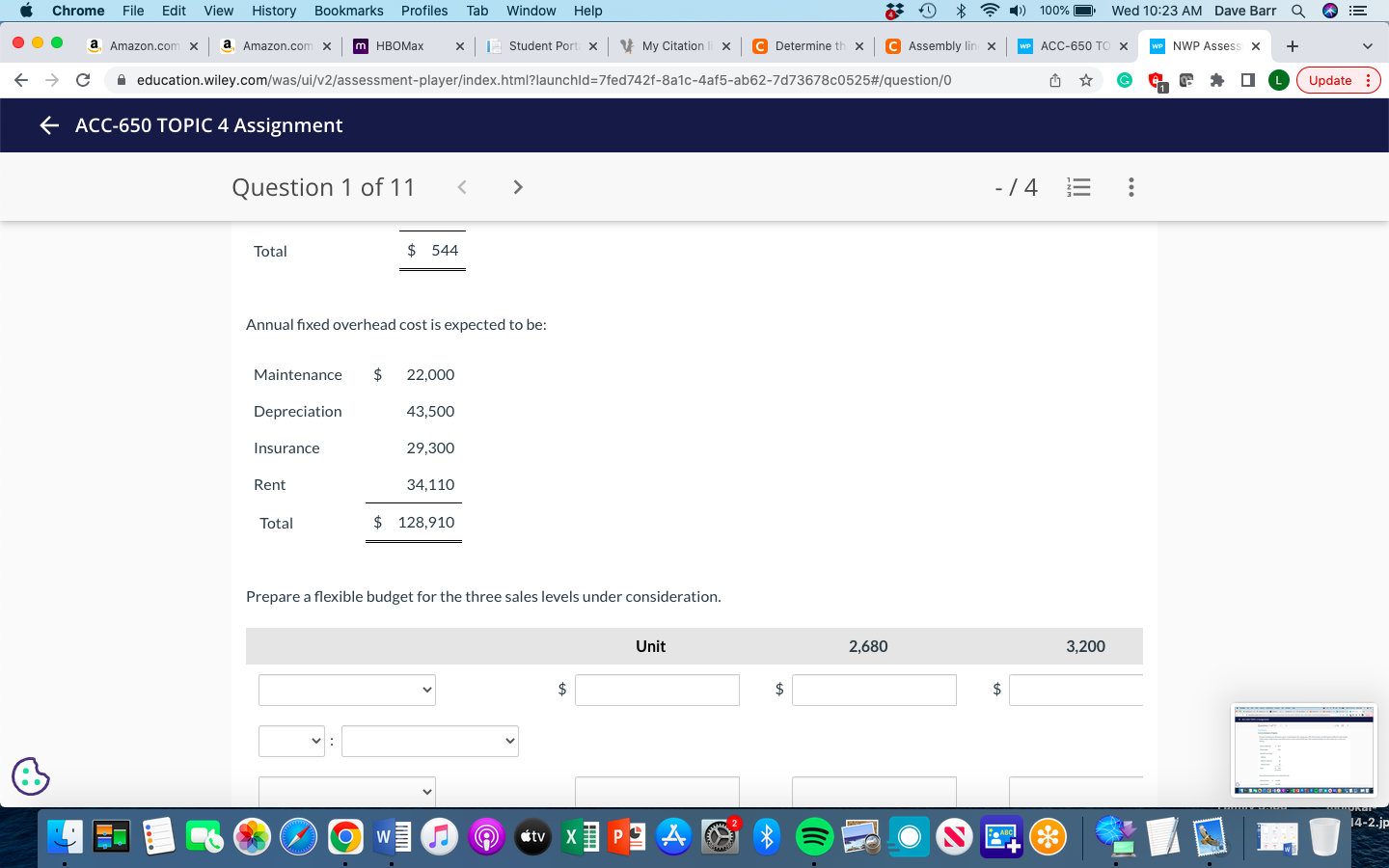The image size is (1389, 868).
Task: Launch Excel from the Dock
Action: click(x=580, y=837)
